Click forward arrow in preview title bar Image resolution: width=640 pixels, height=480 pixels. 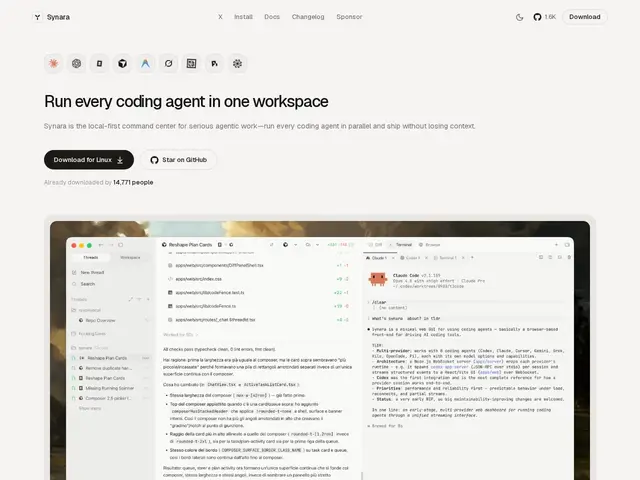click(111, 245)
